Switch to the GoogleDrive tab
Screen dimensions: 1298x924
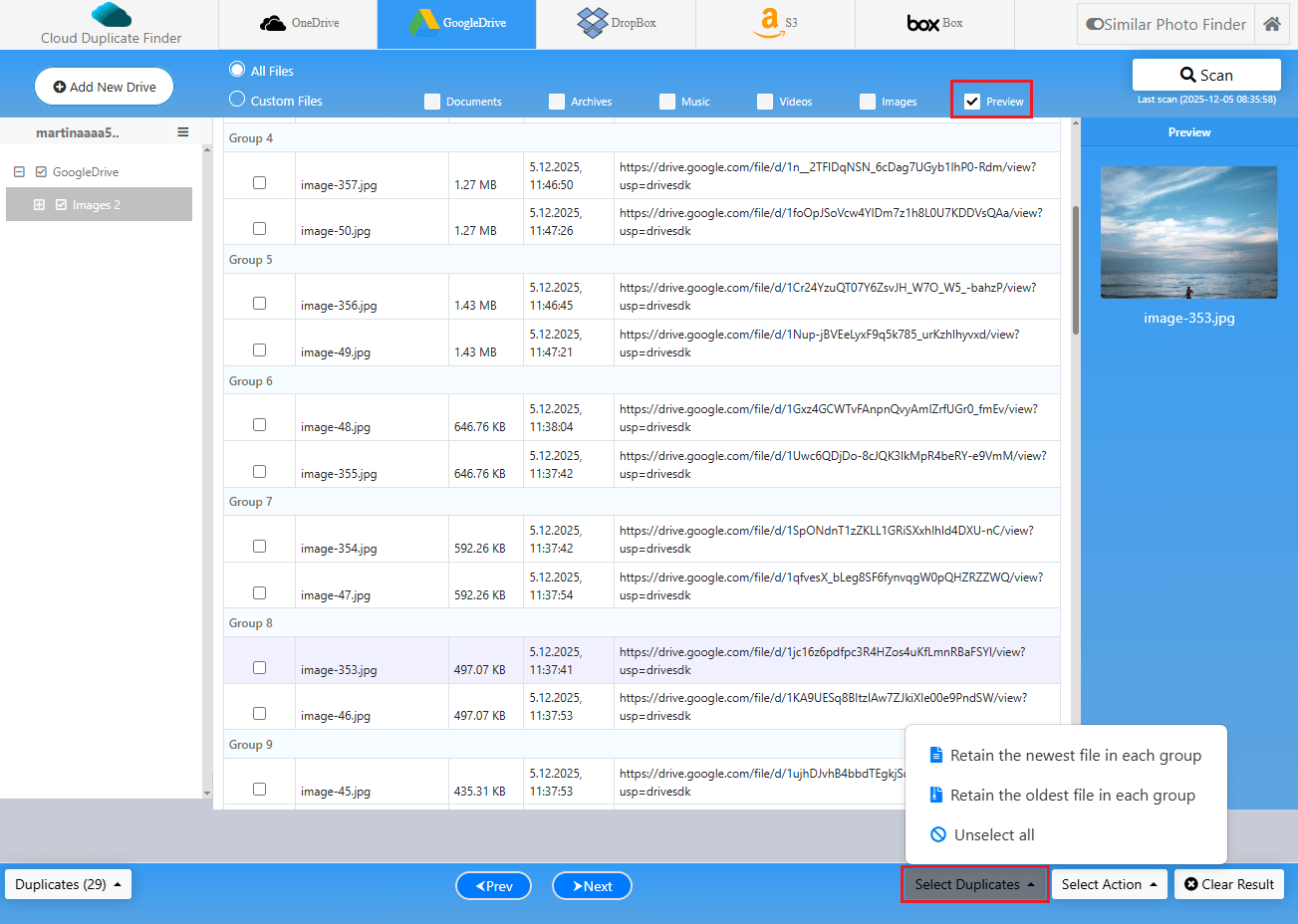tap(457, 23)
